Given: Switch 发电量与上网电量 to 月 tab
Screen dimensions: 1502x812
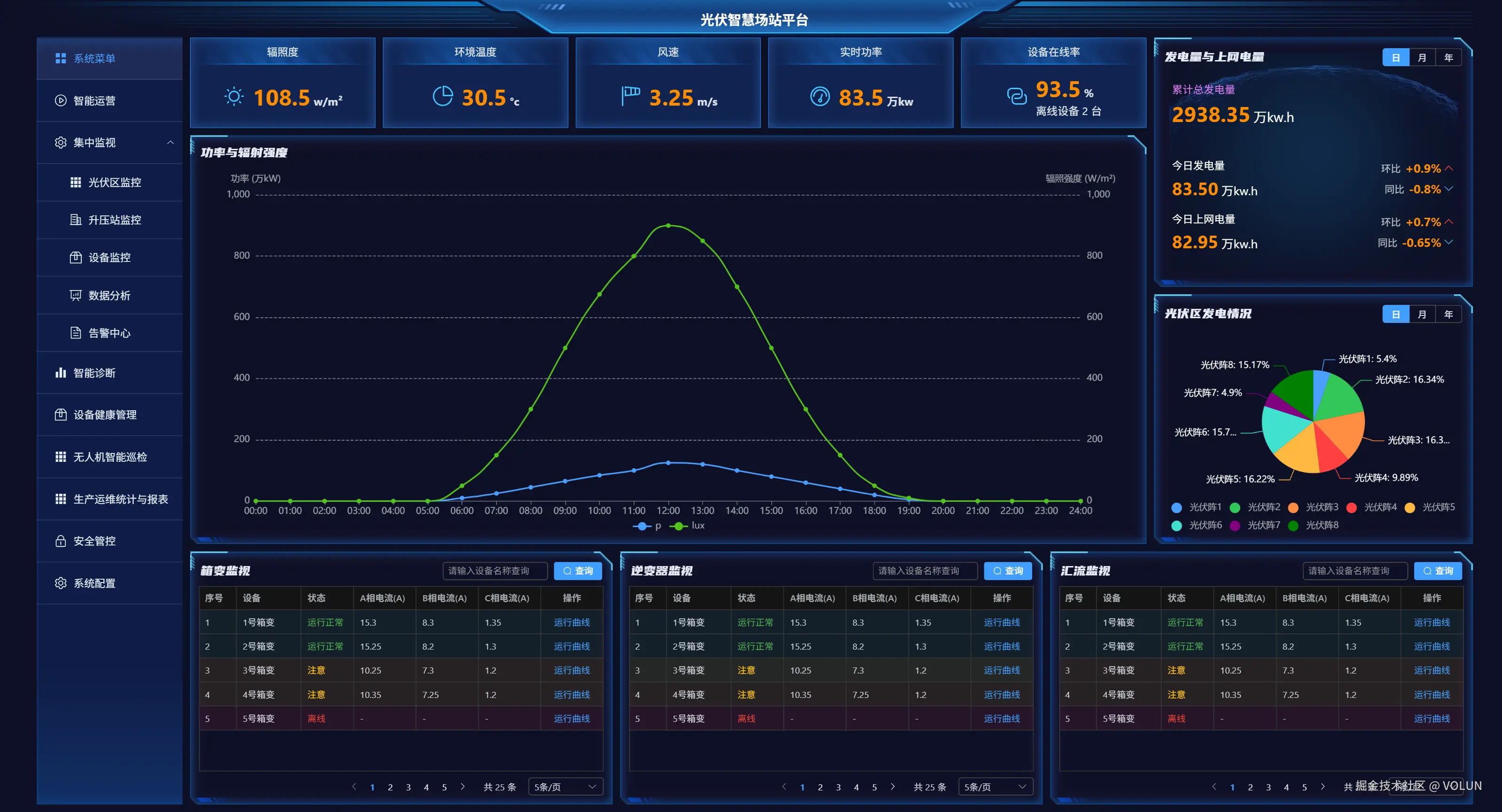Looking at the screenshot, I should click(x=1422, y=58).
